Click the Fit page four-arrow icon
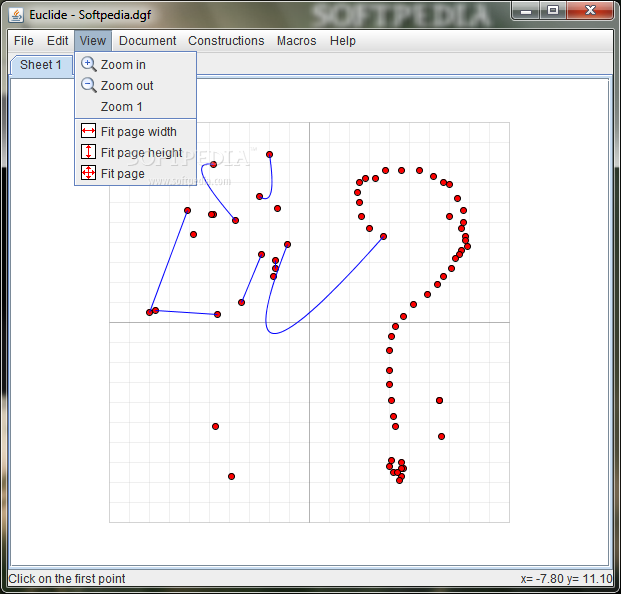 click(x=88, y=173)
